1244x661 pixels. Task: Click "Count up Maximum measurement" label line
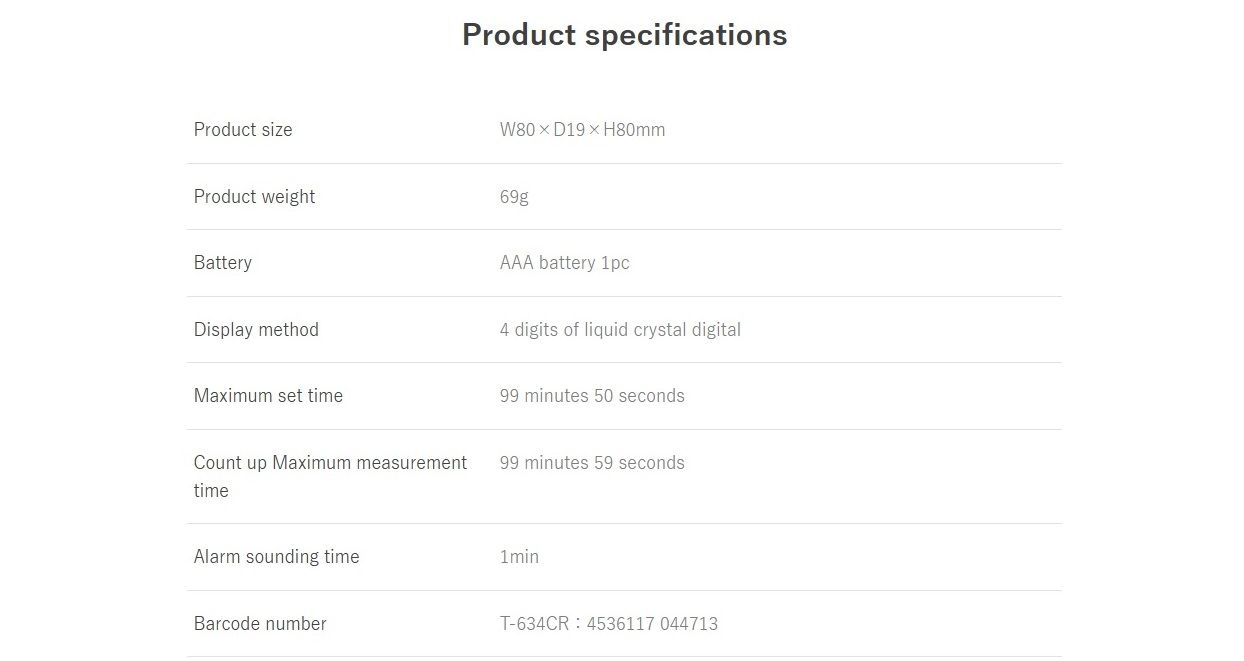[x=330, y=463]
